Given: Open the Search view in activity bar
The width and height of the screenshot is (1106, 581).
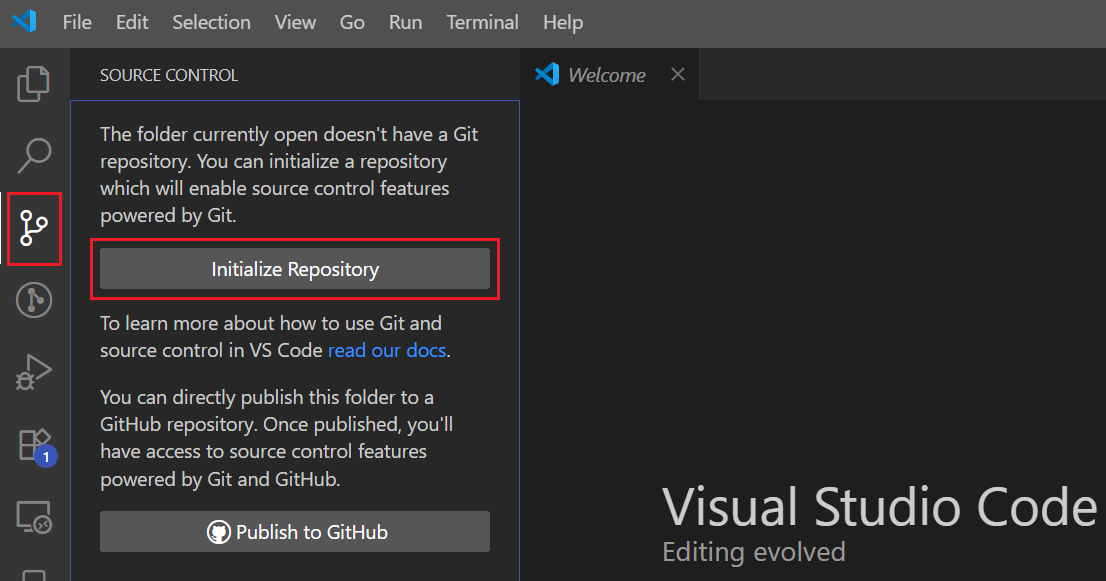Looking at the screenshot, I should pos(34,155).
